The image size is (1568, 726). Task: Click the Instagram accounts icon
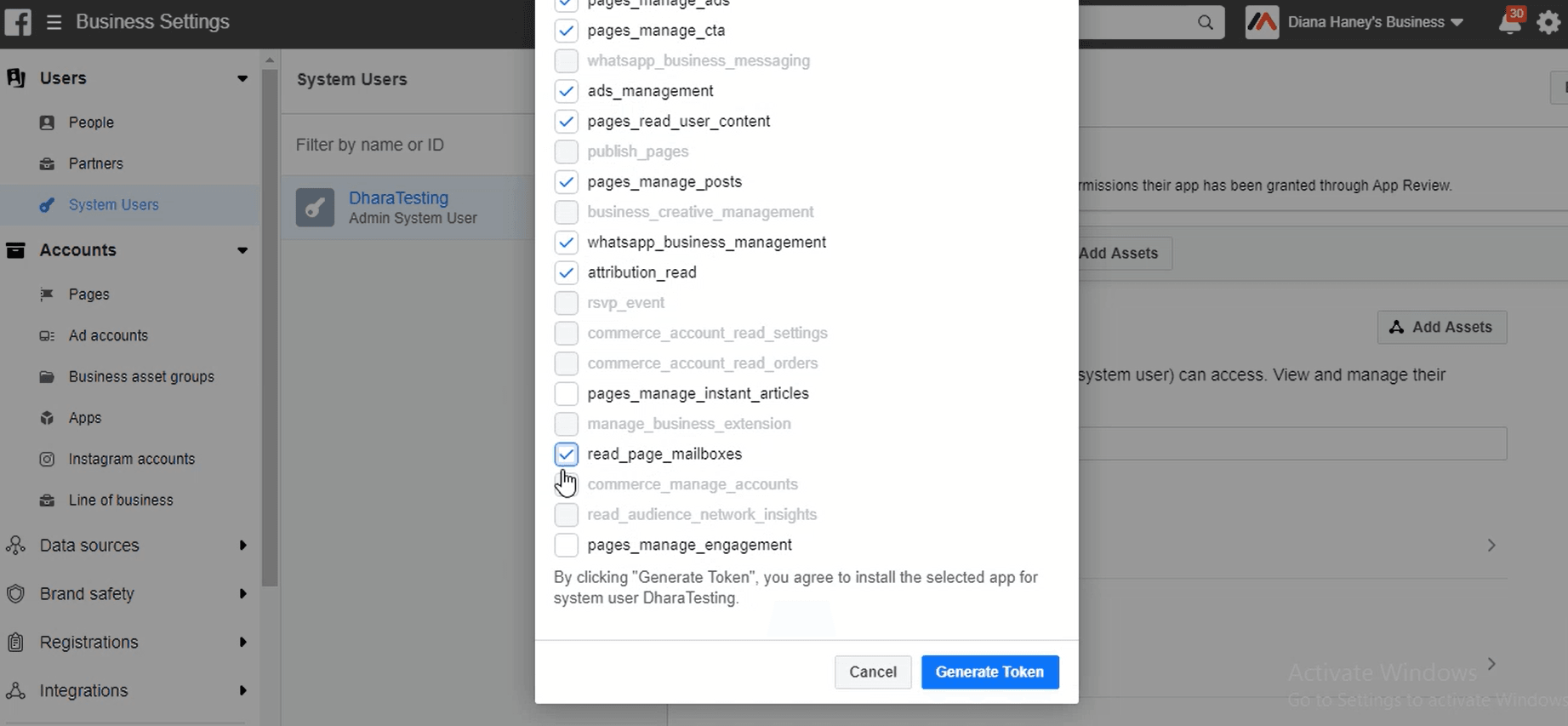[48, 459]
